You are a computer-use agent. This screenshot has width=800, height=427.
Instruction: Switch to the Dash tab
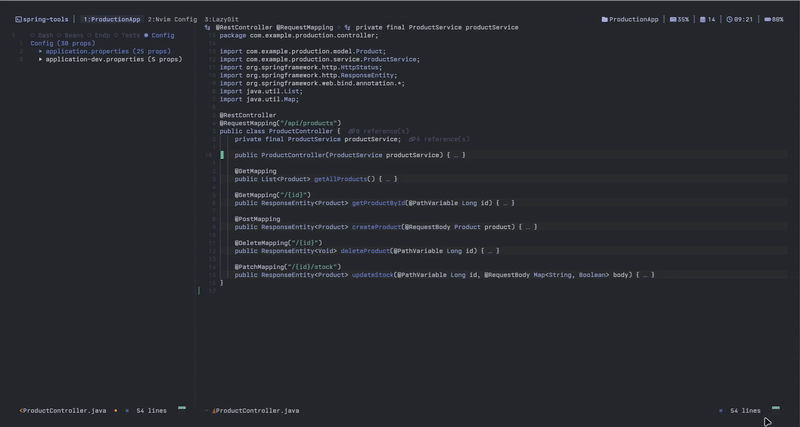pyautogui.click(x=42, y=36)
